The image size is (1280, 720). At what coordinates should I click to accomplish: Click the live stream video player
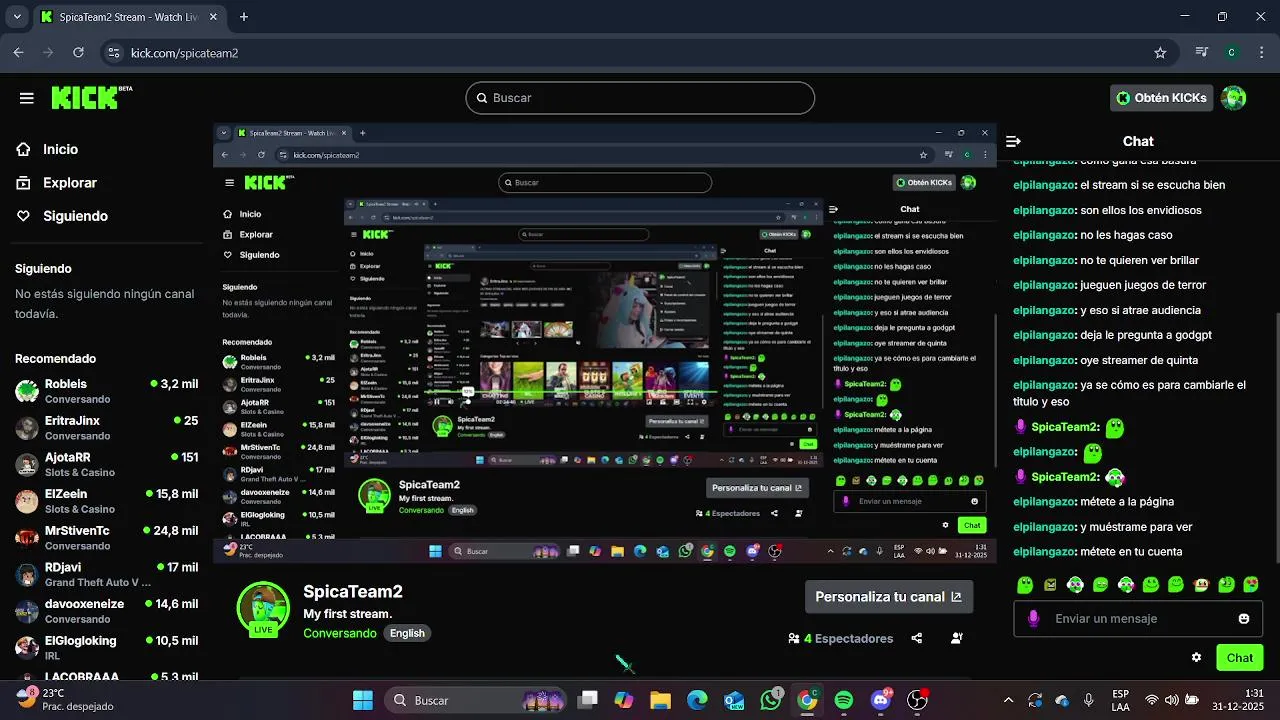coord(605,343)
